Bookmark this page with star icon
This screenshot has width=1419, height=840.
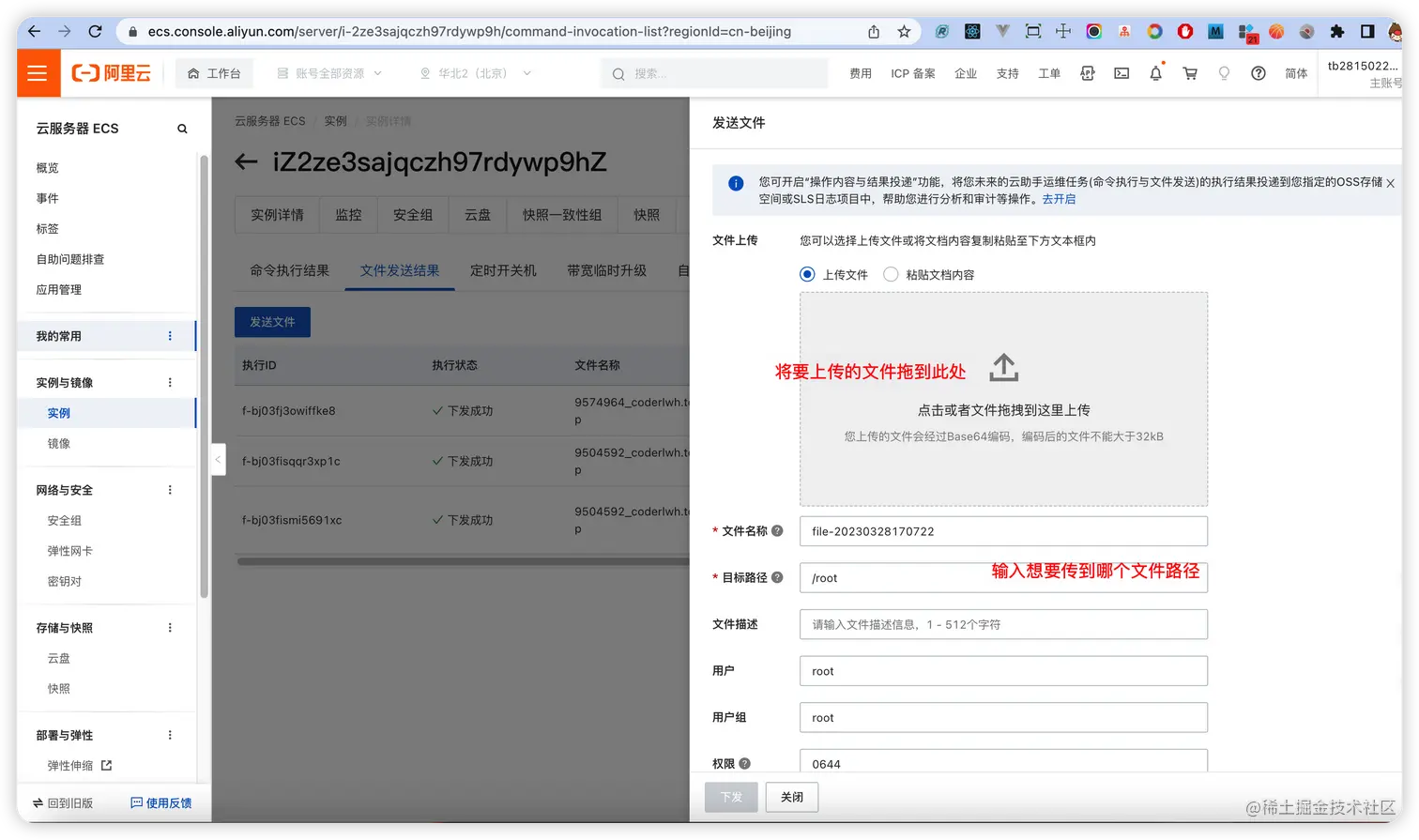tap(904, 31)
